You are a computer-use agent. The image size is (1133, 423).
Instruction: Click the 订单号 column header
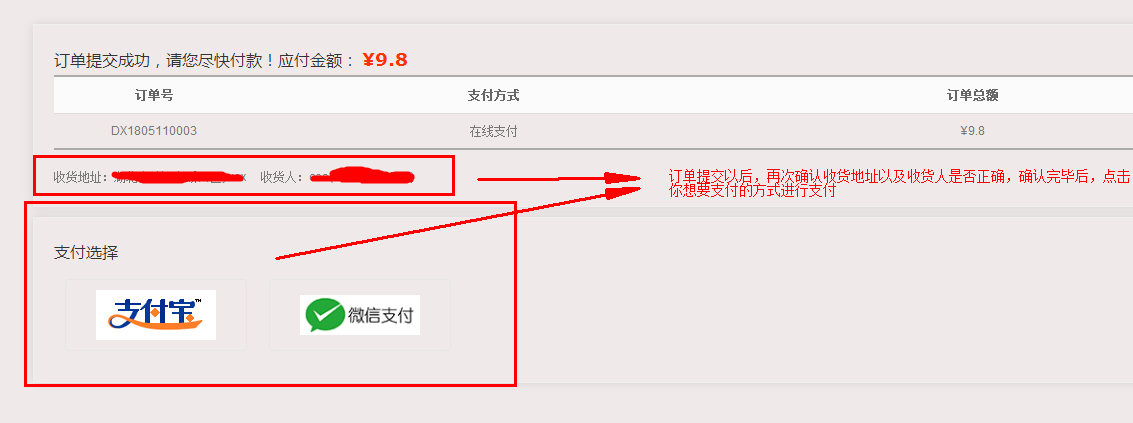tap(154, 95)
